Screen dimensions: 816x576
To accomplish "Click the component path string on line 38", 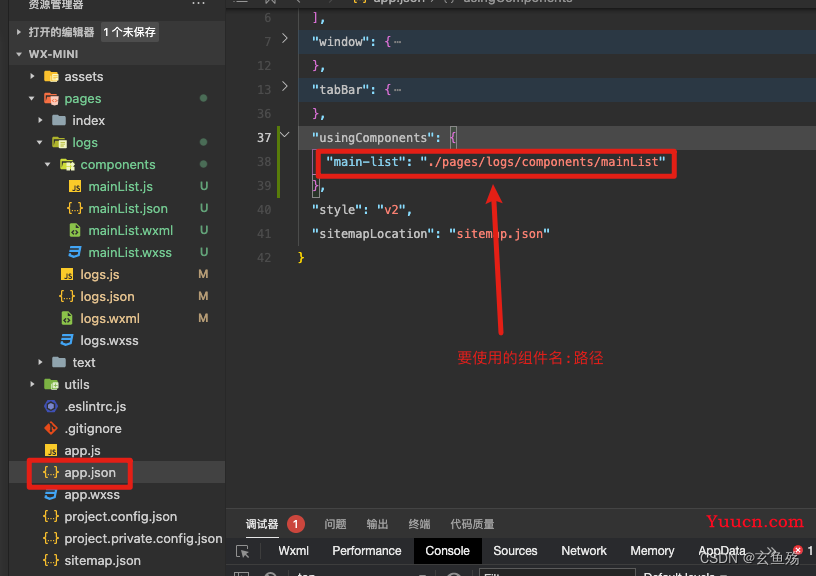I will [x=543, y=162].
